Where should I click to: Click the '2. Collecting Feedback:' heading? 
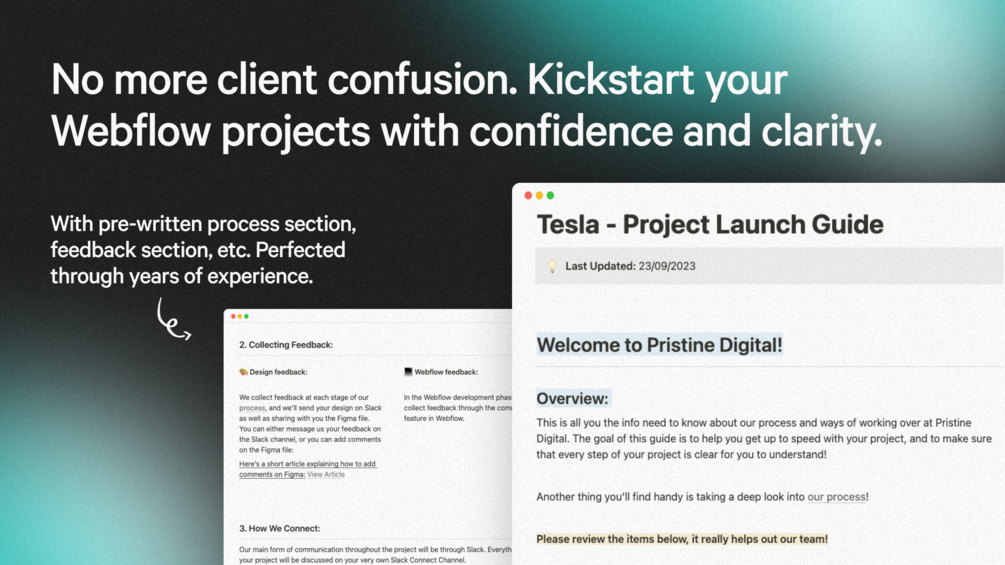pyautogui.click(x=286, y=345)
